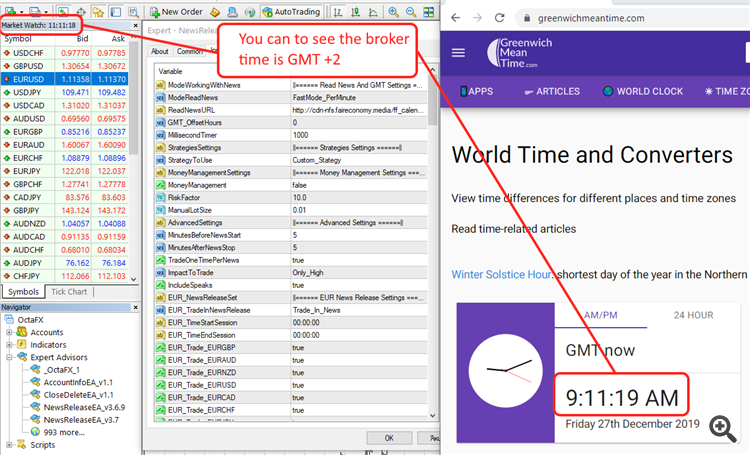
Task: Switch to the Tick Chart tab
Action: [69, 291]
